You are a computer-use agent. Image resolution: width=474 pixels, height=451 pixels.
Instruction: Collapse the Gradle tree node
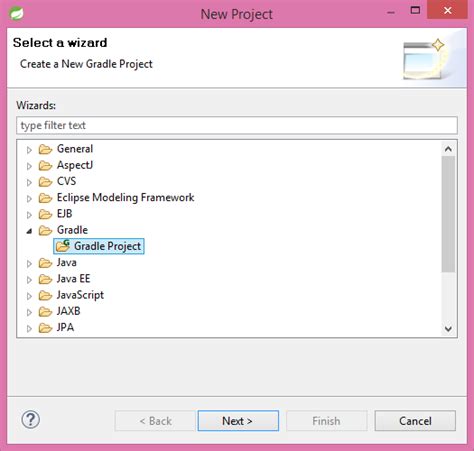click(x=29, y=231)
